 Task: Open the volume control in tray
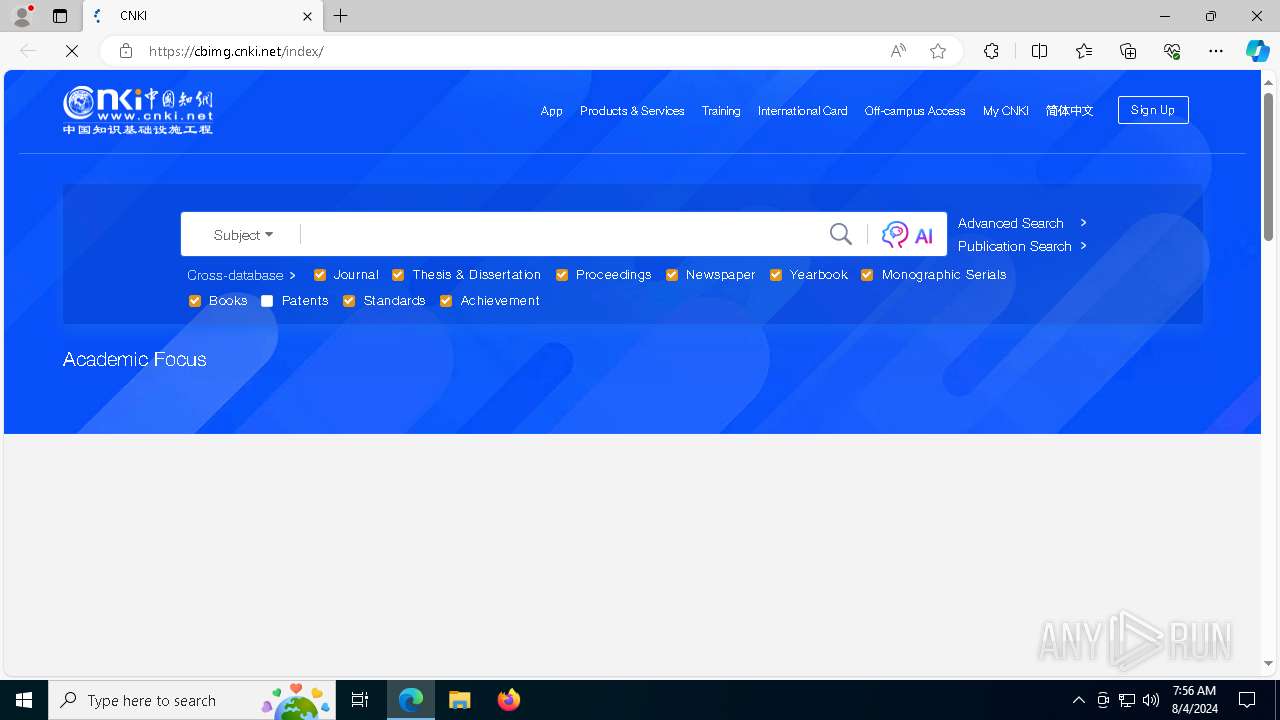[1151, 700]
